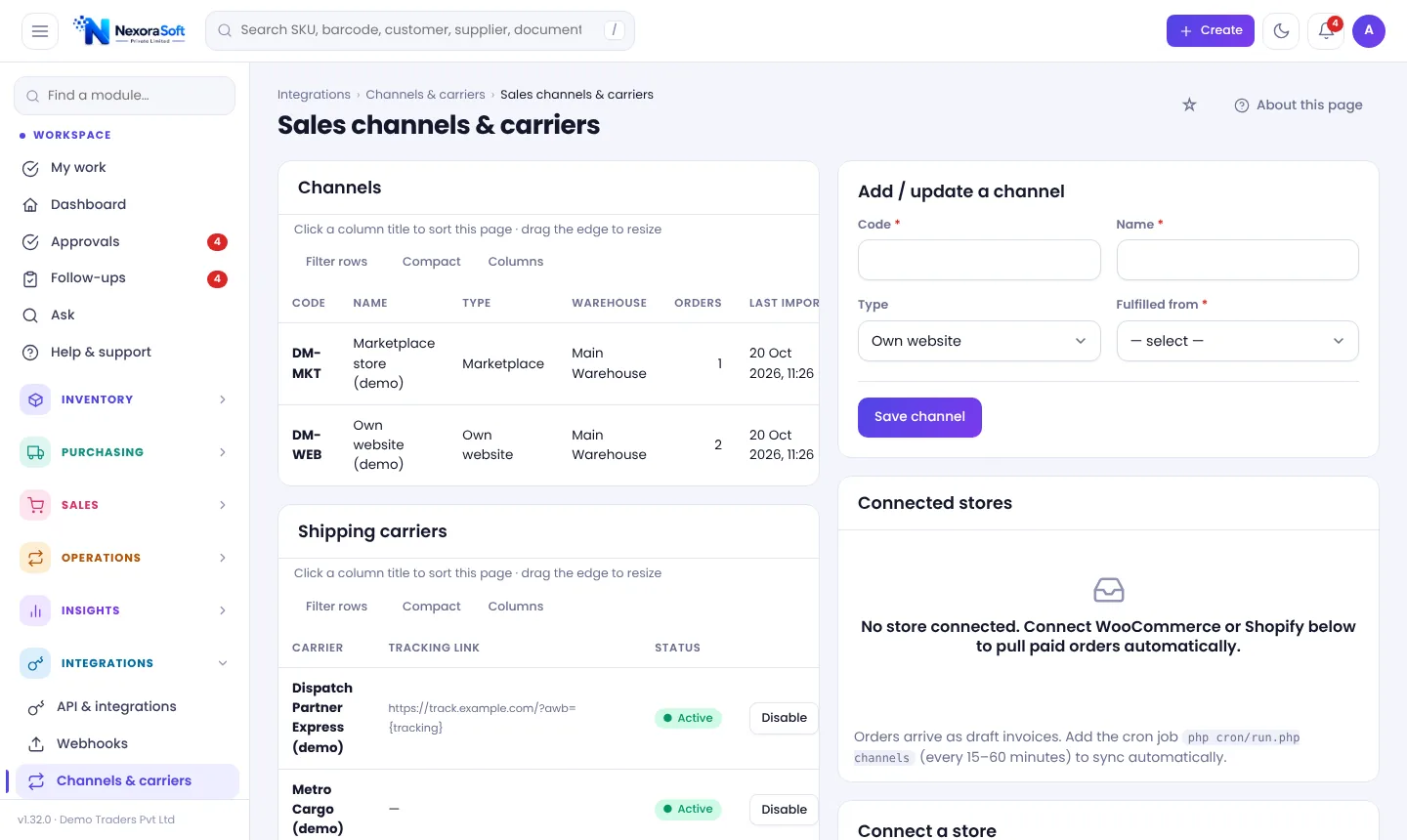Screen dimensions: 1407x840
Task: Focus the Find a module field
Action: tap(125, 96)
